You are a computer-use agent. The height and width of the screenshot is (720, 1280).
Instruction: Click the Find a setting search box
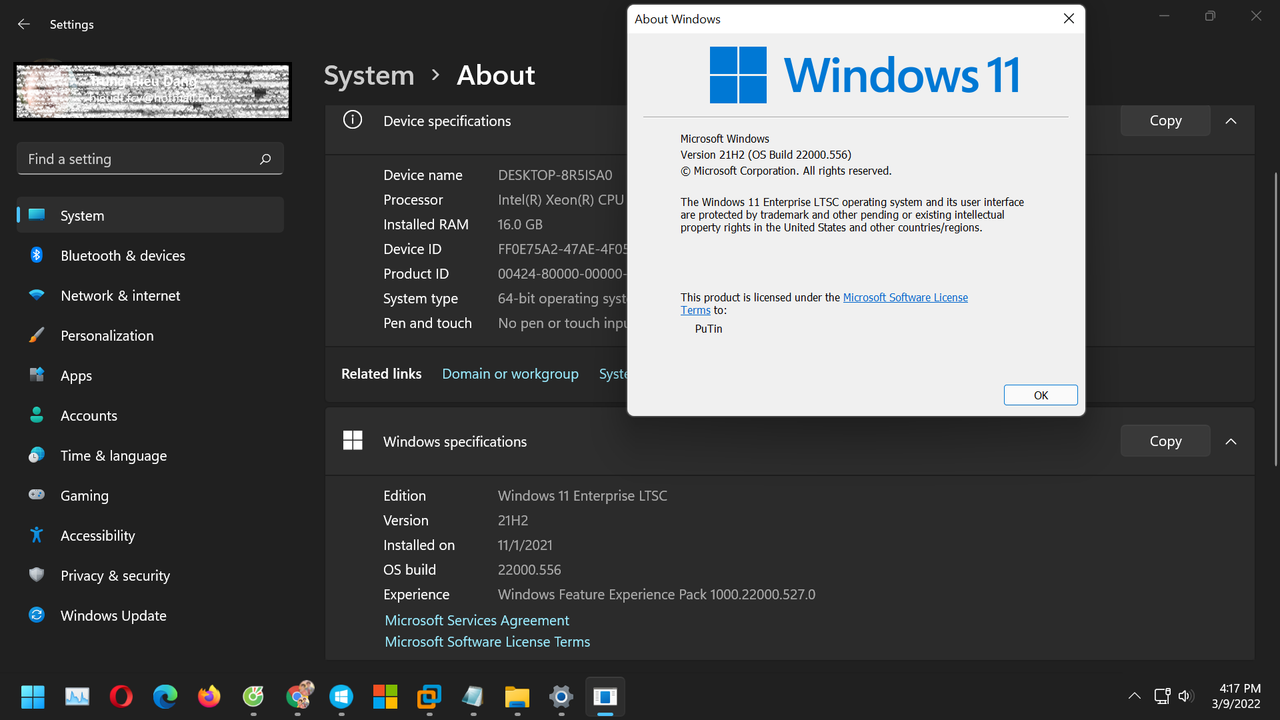pos(150,159)
